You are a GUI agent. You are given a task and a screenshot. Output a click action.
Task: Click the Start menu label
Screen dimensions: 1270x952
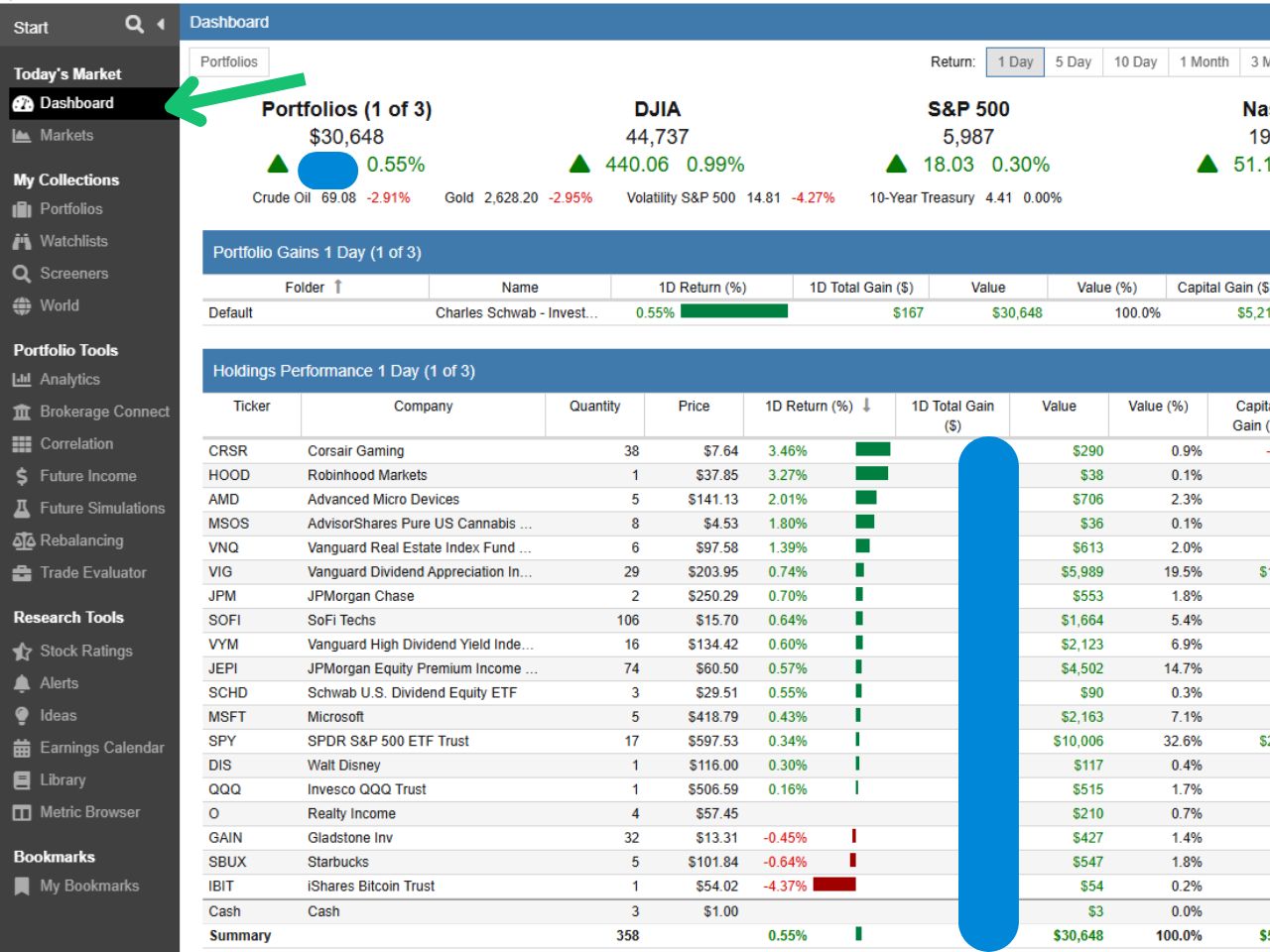[31, 28]
